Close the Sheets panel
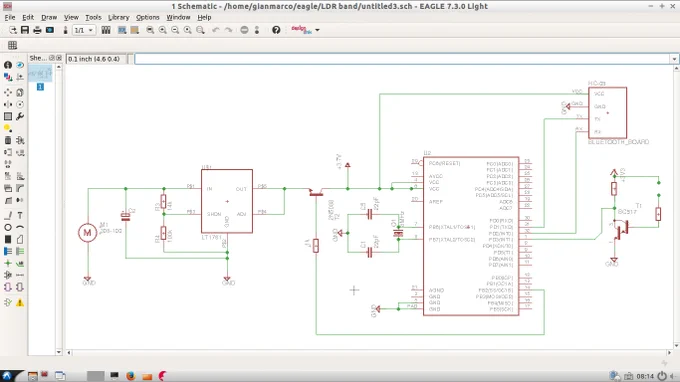This screenshot has width=680, height=382. click(x=59, y=58)
